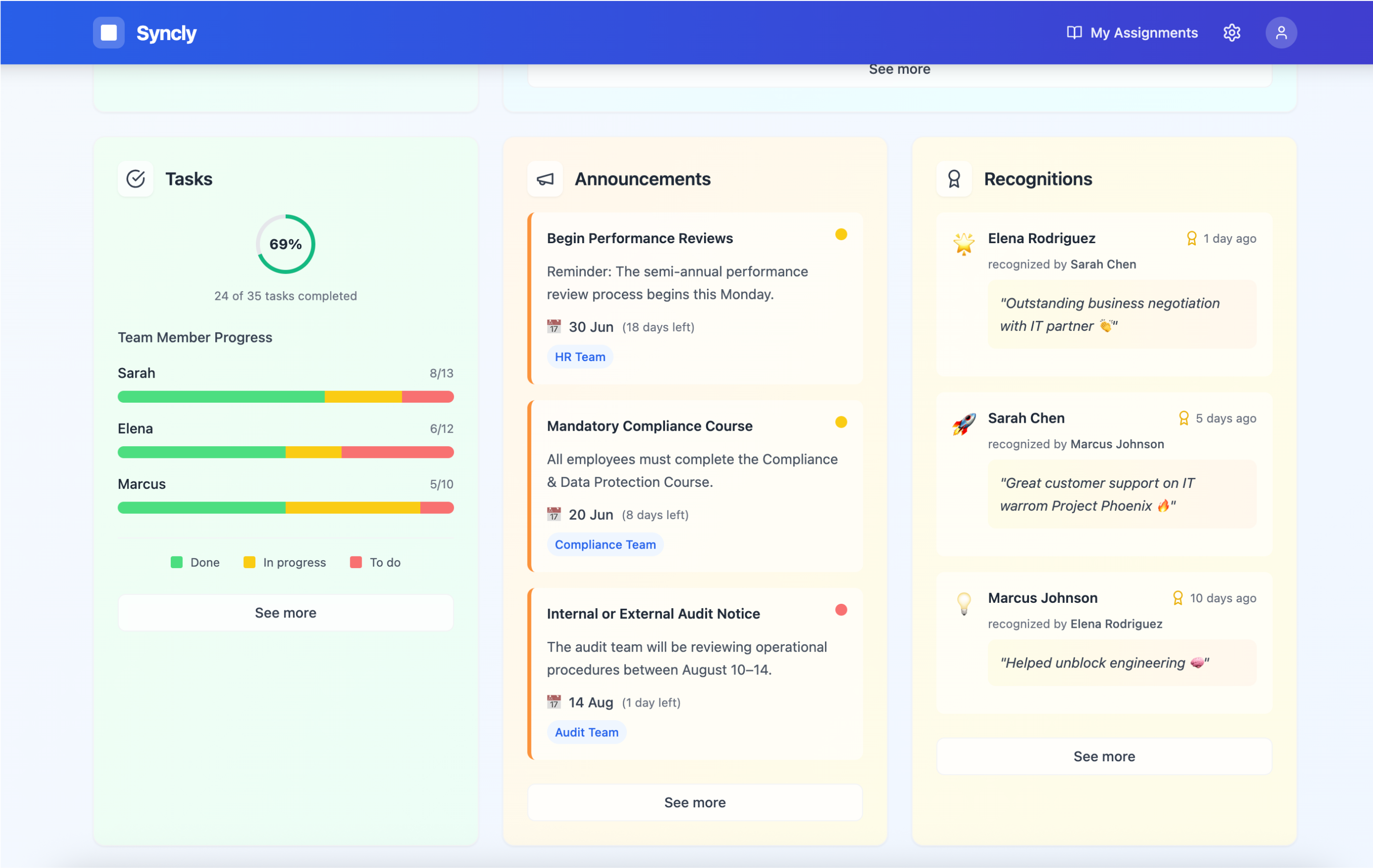Image resolution: width=1373 pixels, height=868 pixels.
Task: Select the Compliance Team tag
Action: [605, 545]
